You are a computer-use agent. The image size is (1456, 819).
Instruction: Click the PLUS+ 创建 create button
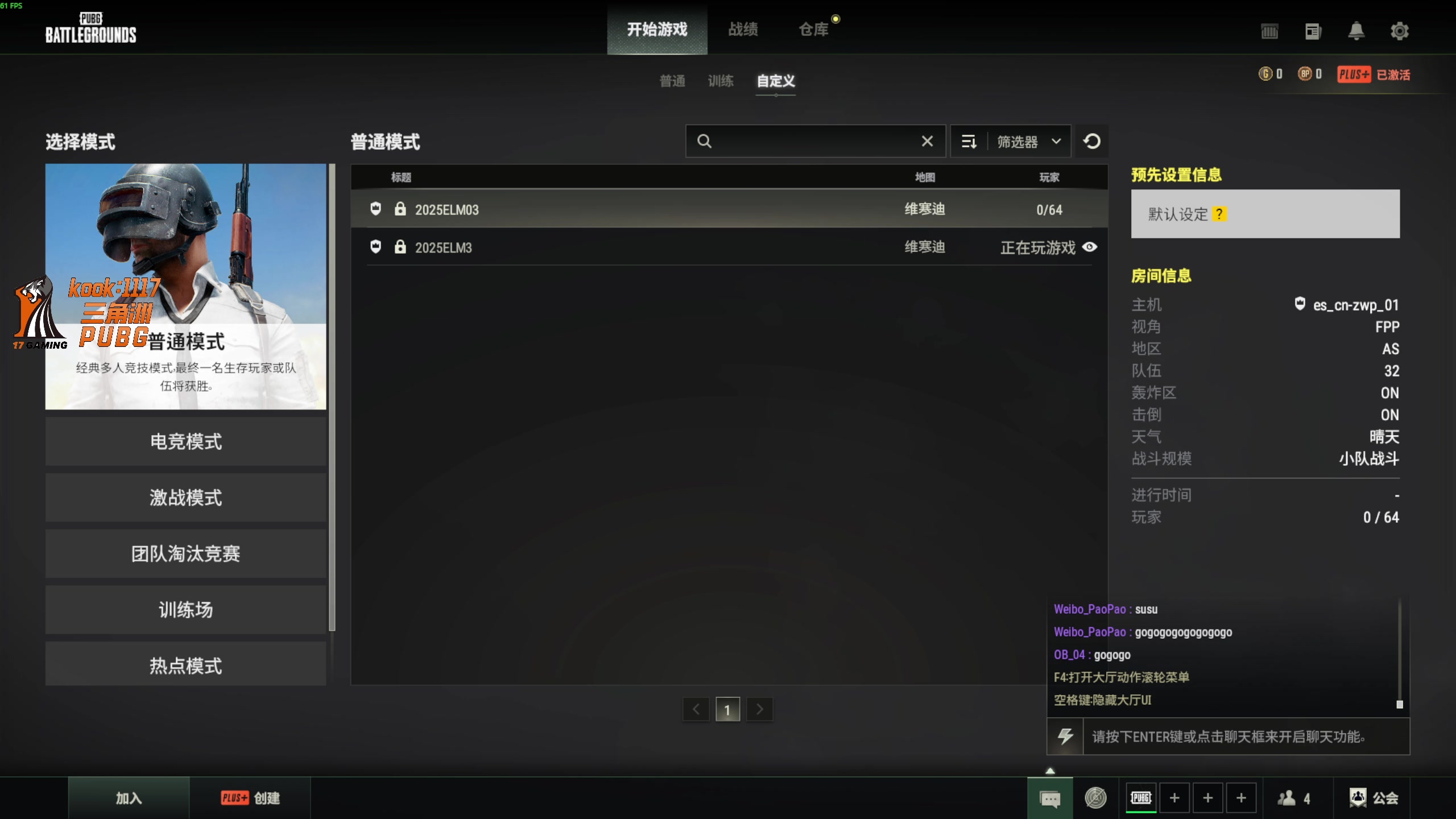[x=250, y=798]
